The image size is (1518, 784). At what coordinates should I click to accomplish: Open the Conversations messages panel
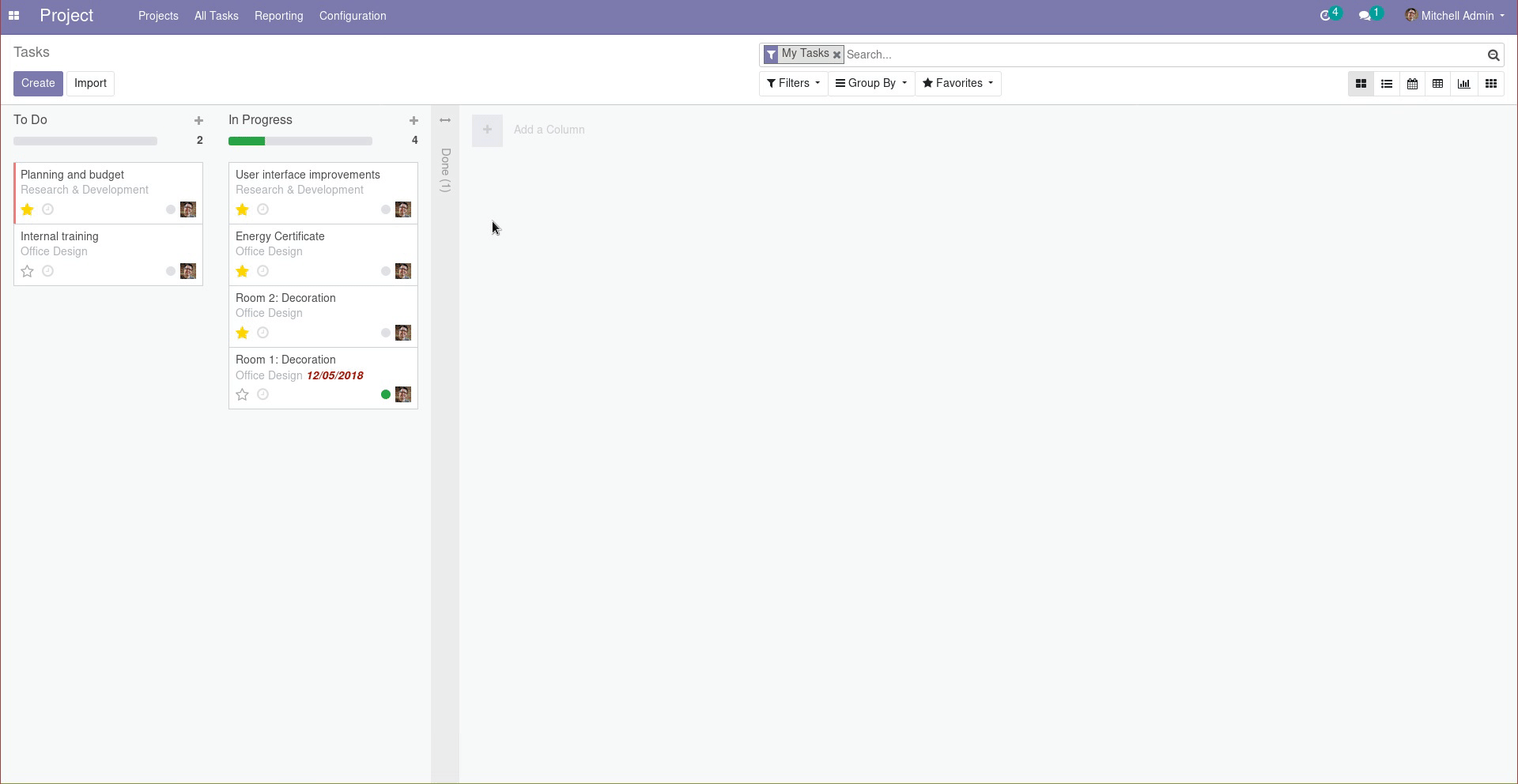pos(1368,14)
